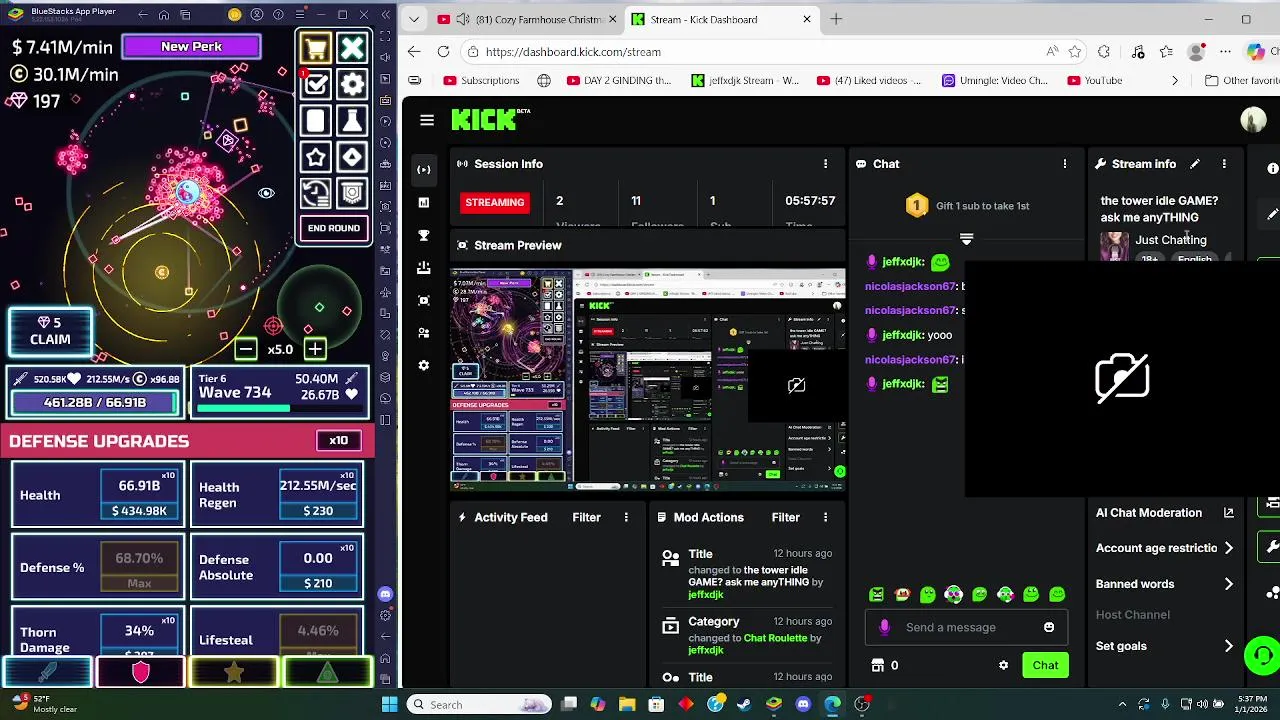The image size is (1280, 720).
Task: Switch to attack upgrades sword tab
Action: (47, 673)
